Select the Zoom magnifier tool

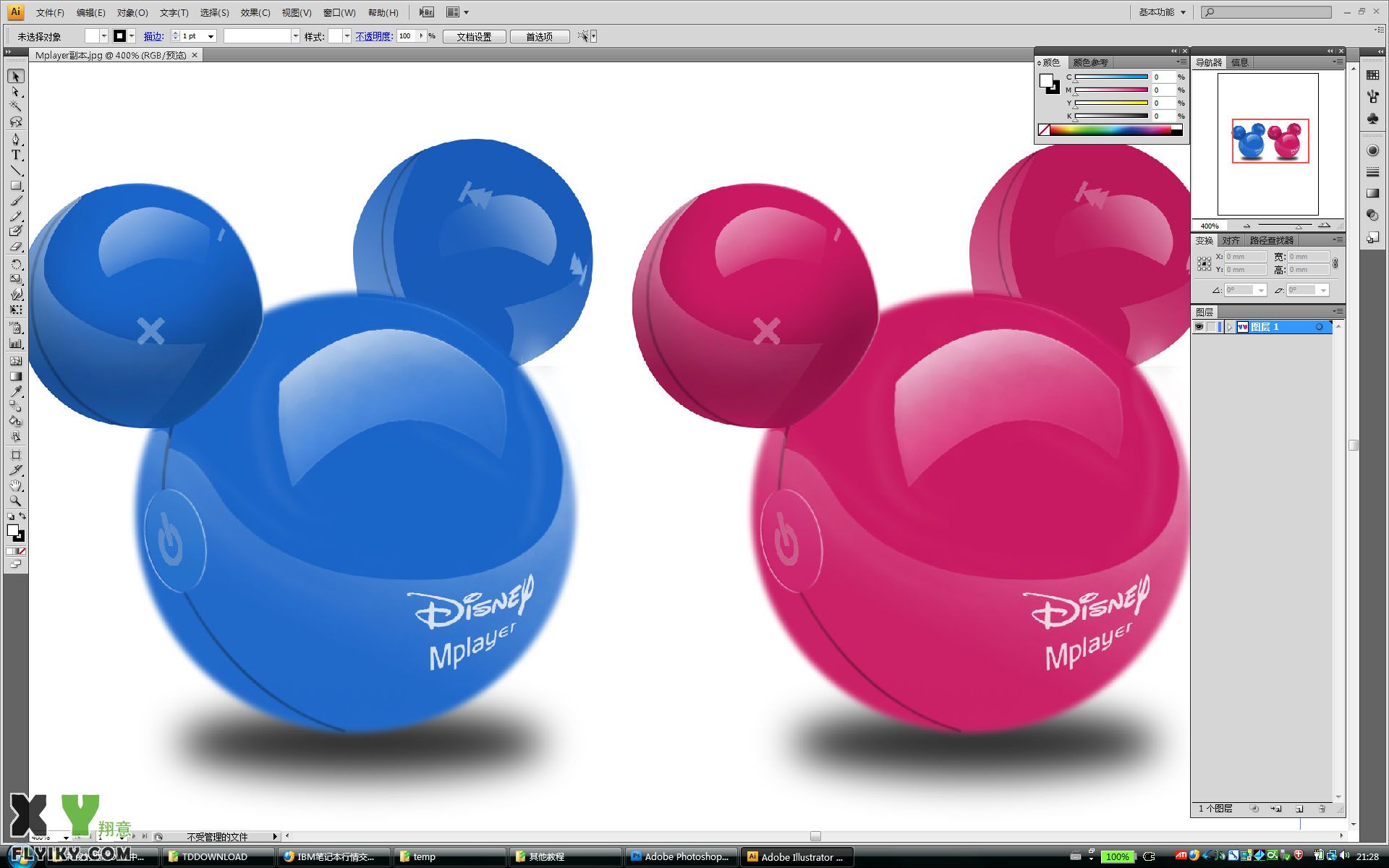coord(16,501)
